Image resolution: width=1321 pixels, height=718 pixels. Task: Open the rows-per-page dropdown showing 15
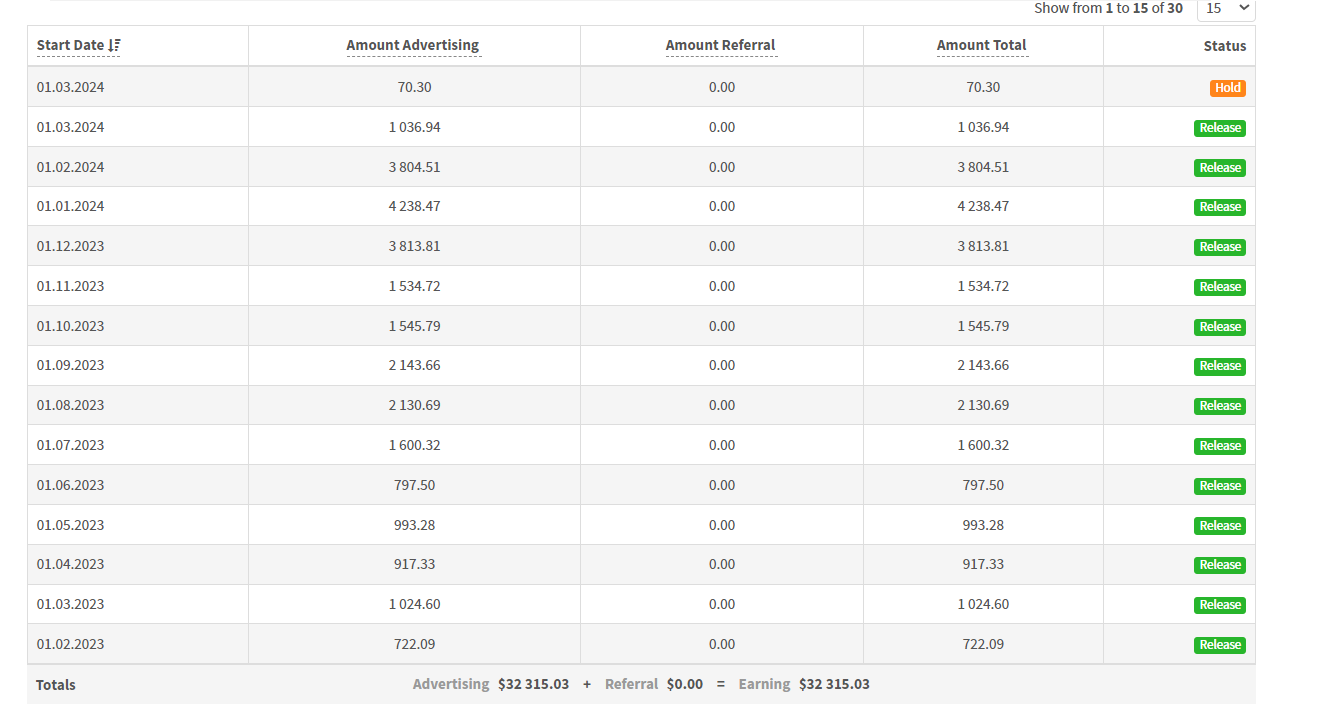[x=1225, y=8]
